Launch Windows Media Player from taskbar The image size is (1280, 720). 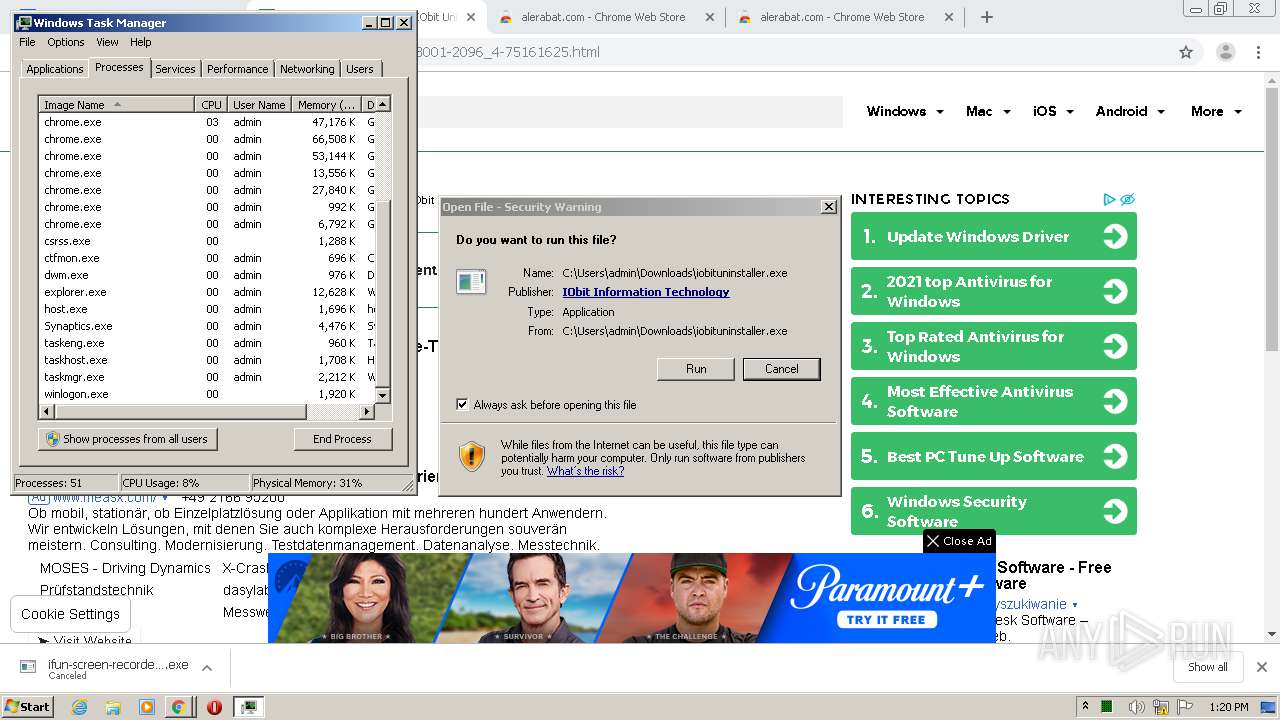(146, 707)
